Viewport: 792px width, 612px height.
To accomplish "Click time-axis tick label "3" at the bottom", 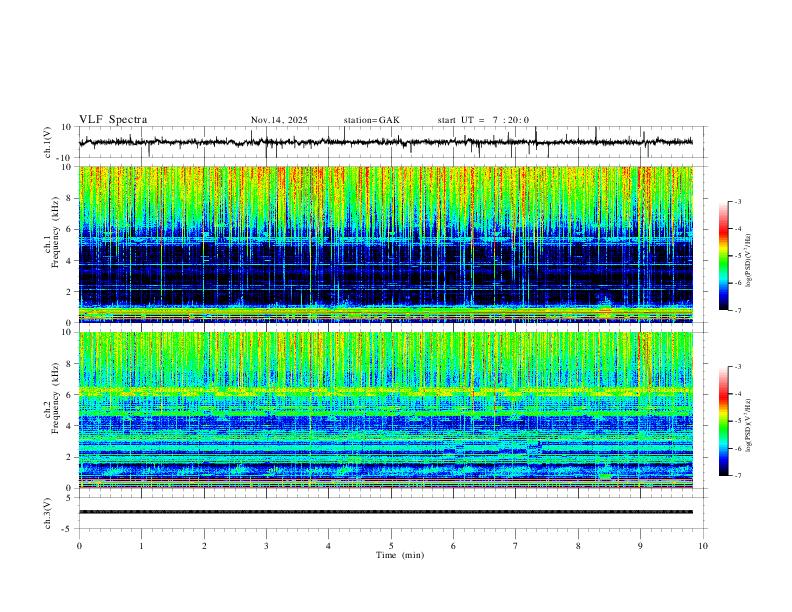I will (x=266, y=546).
